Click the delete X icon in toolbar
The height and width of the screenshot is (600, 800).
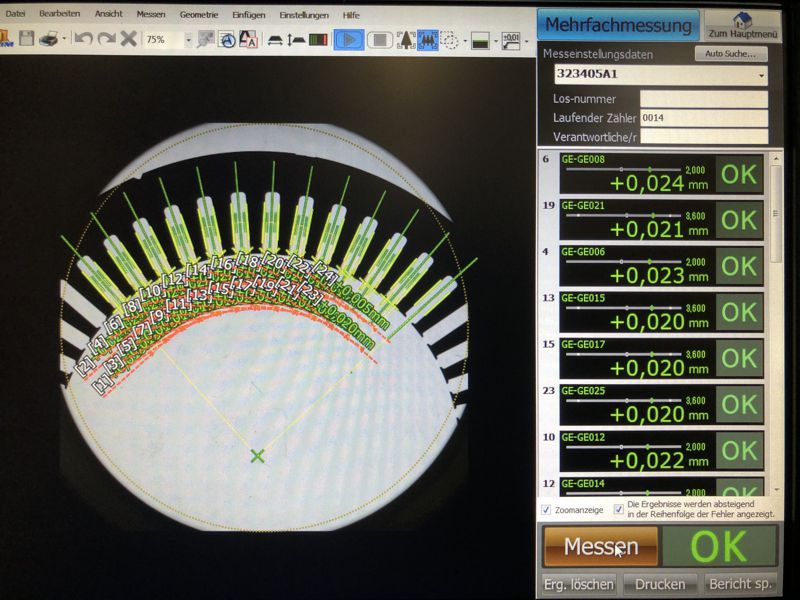click(x=129, y=39)
